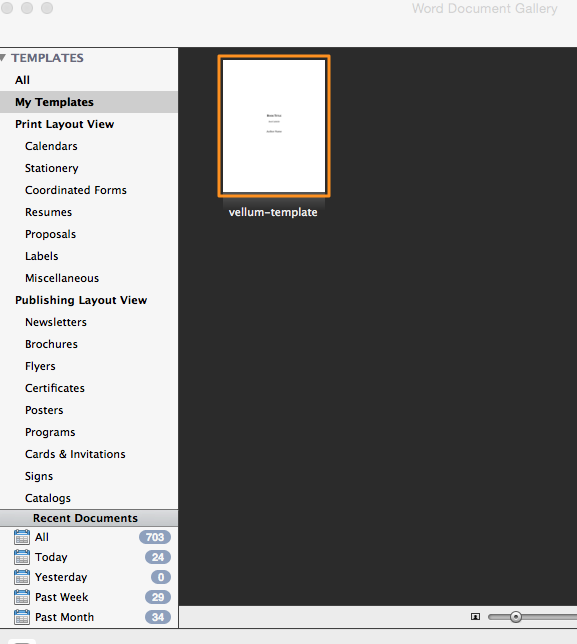
Task: Click the window zoom button
Action: [x=47, y=8]
